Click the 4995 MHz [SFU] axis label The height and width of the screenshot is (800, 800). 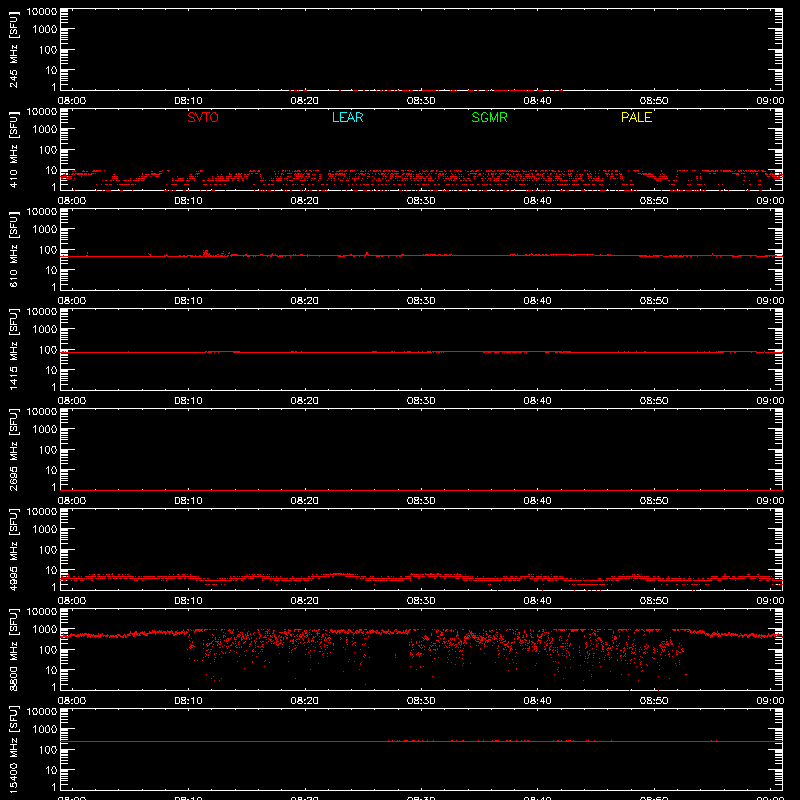click(14, 549)
